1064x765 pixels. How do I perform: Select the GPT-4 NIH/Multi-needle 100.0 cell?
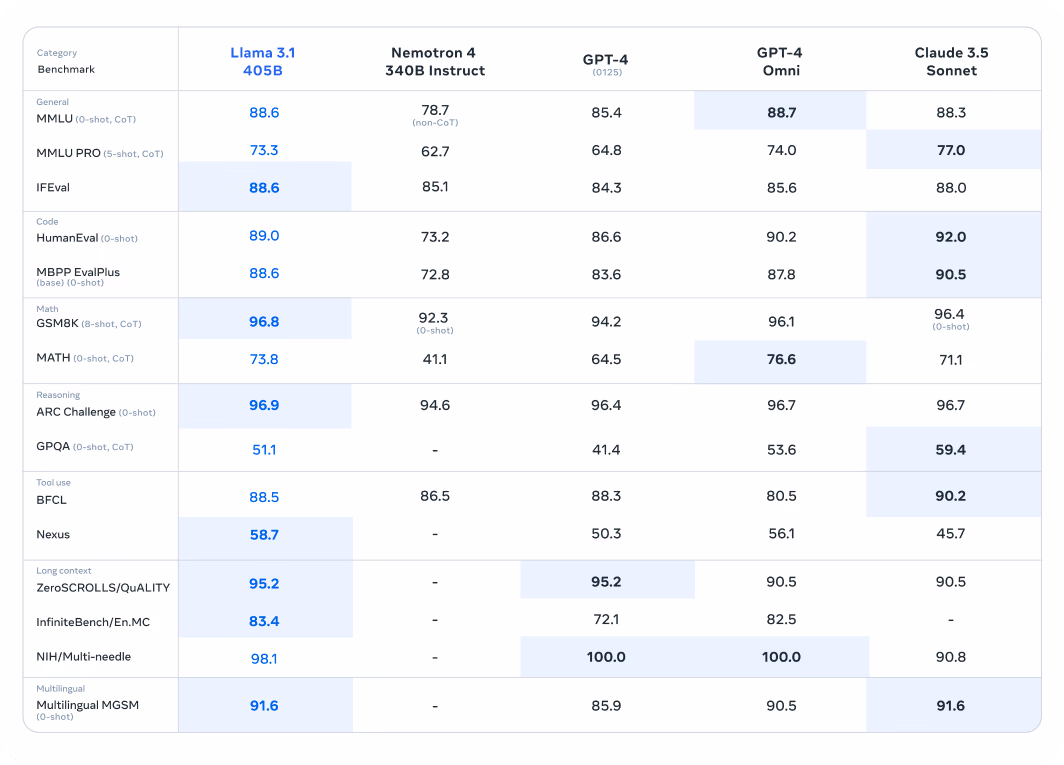(x=606, y=657)
